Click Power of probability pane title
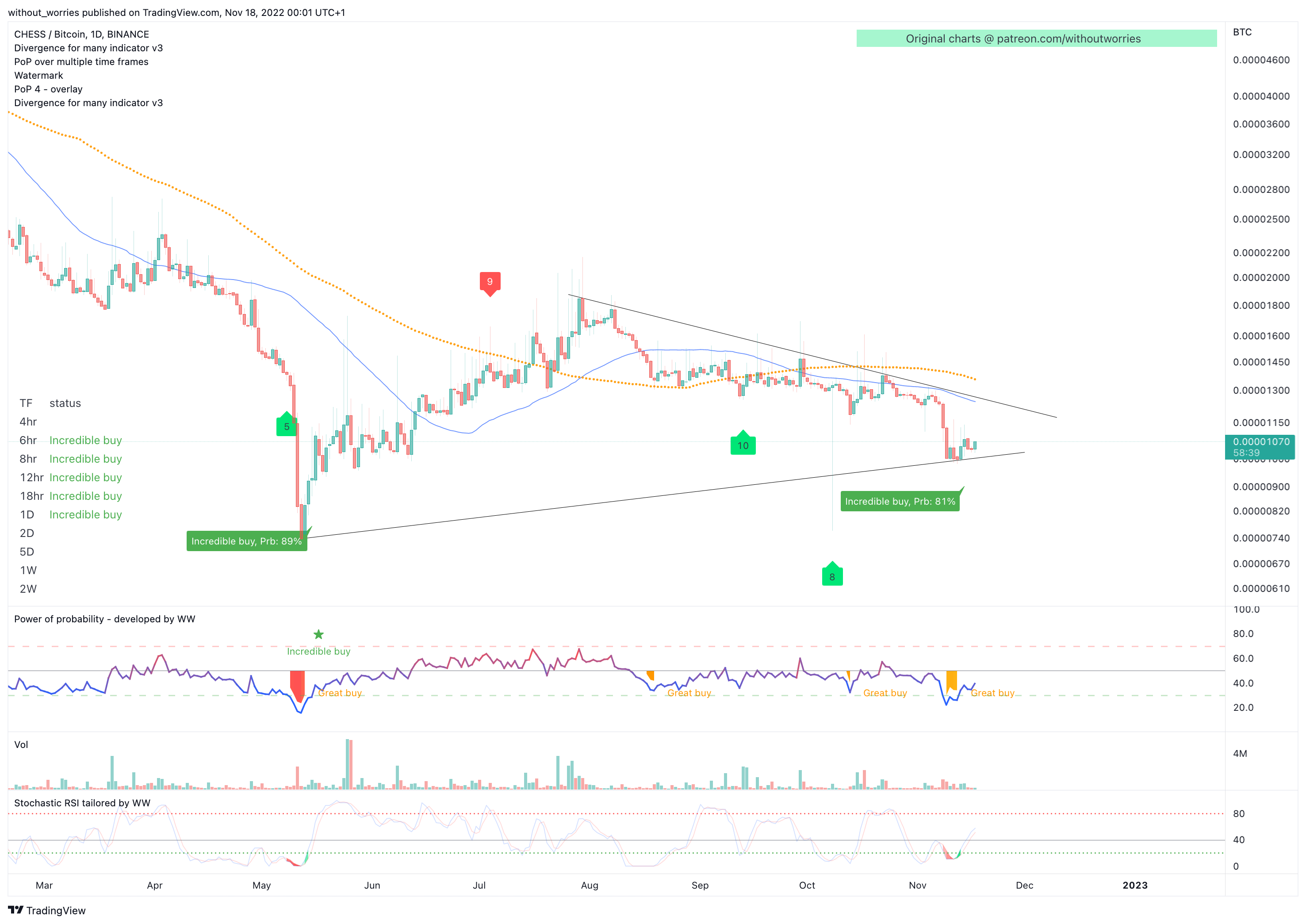The width and height of the screenshot is (1306, 924). (x=104, y=619)
